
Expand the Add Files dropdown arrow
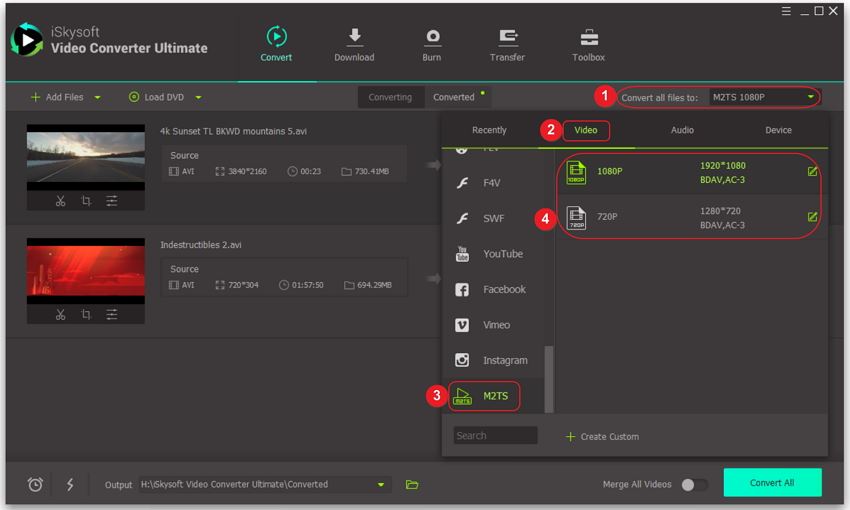pos(98,97)
